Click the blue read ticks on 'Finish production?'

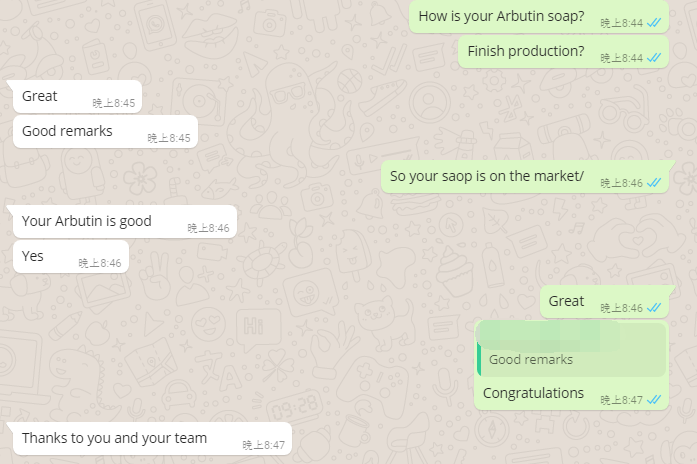tap(654, 58)
